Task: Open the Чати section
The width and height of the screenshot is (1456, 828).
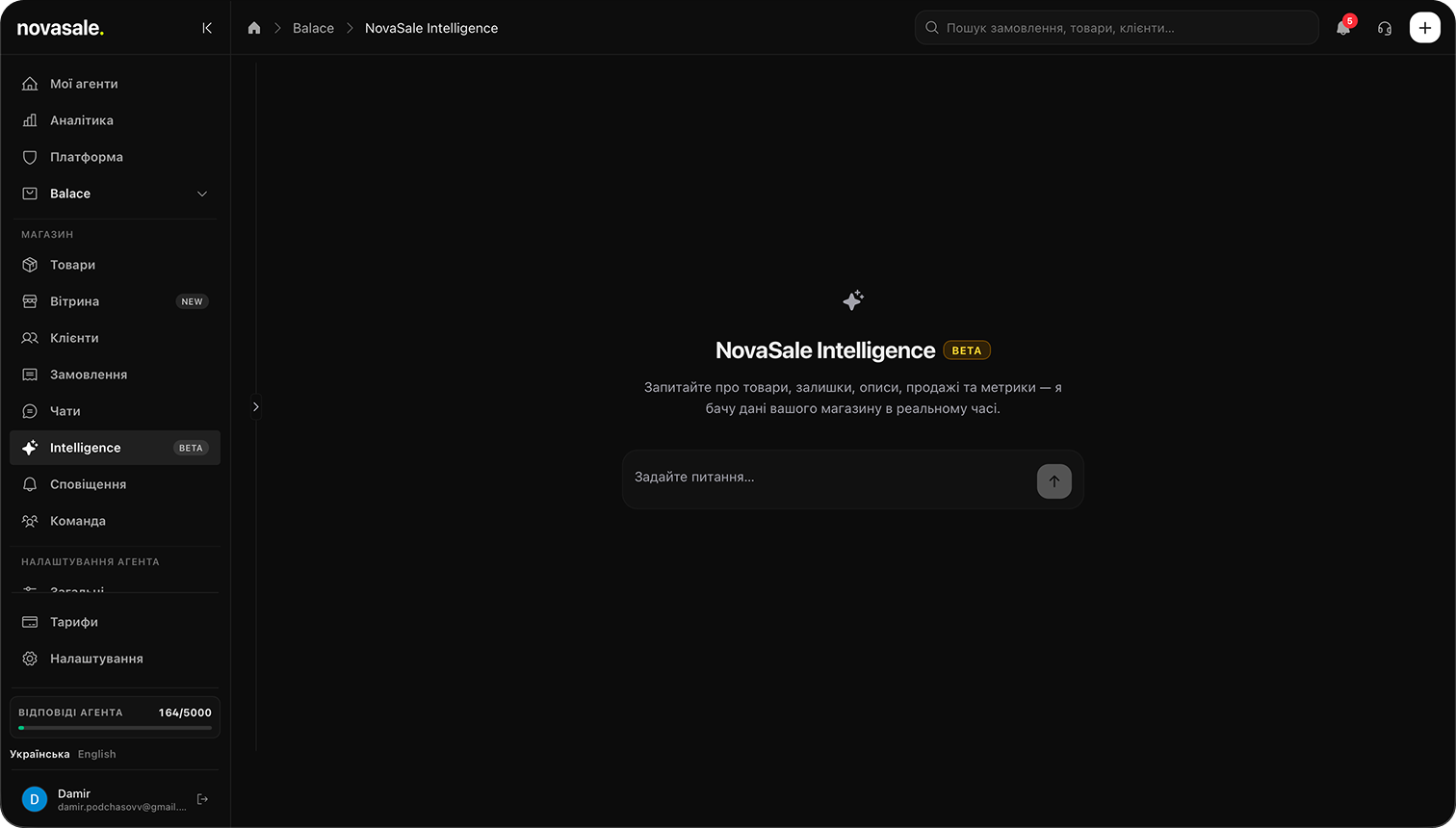Action: click(115, 411)
